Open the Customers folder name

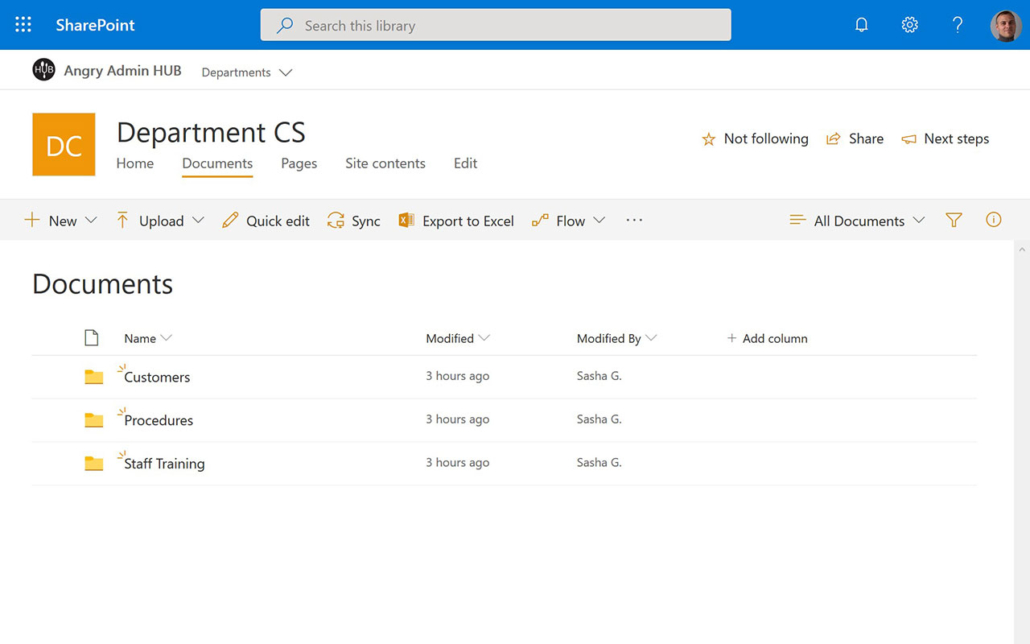(157, 377)
